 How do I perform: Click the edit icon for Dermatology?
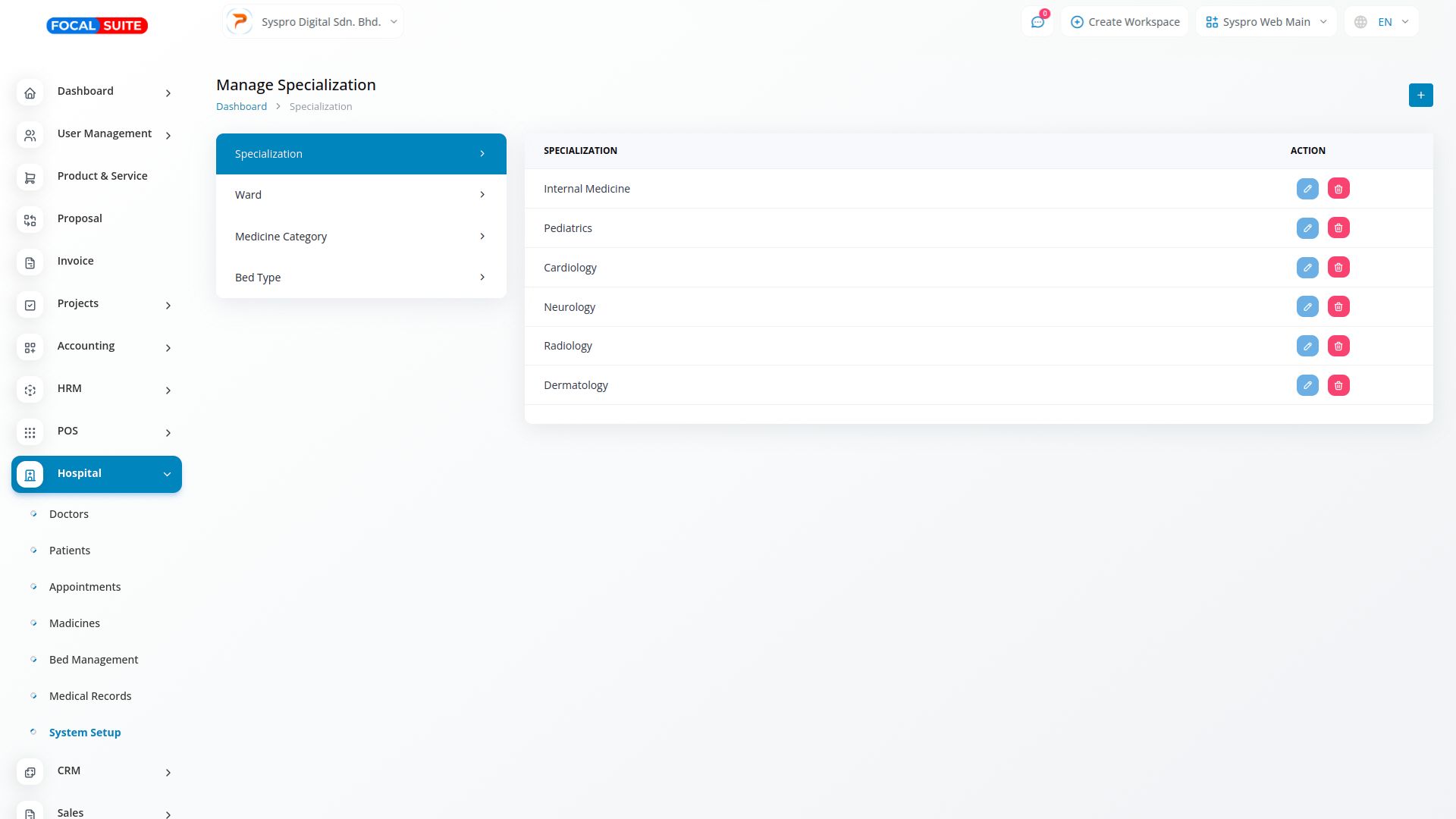pos(1307,385)
